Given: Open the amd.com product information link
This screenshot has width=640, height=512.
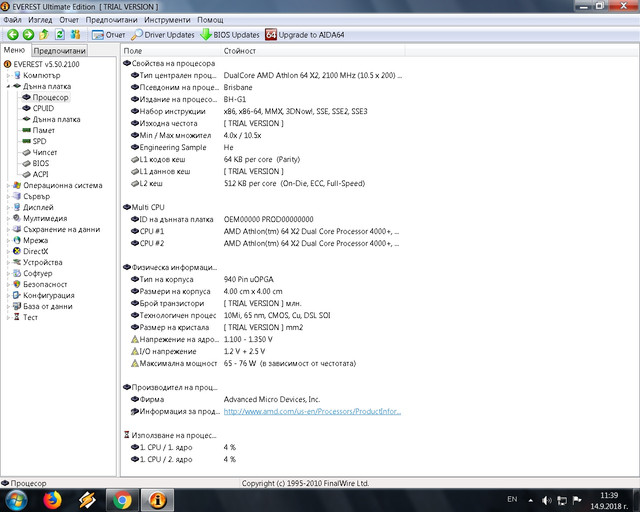Looking at the screenshot, I should [x=312, y=412].
